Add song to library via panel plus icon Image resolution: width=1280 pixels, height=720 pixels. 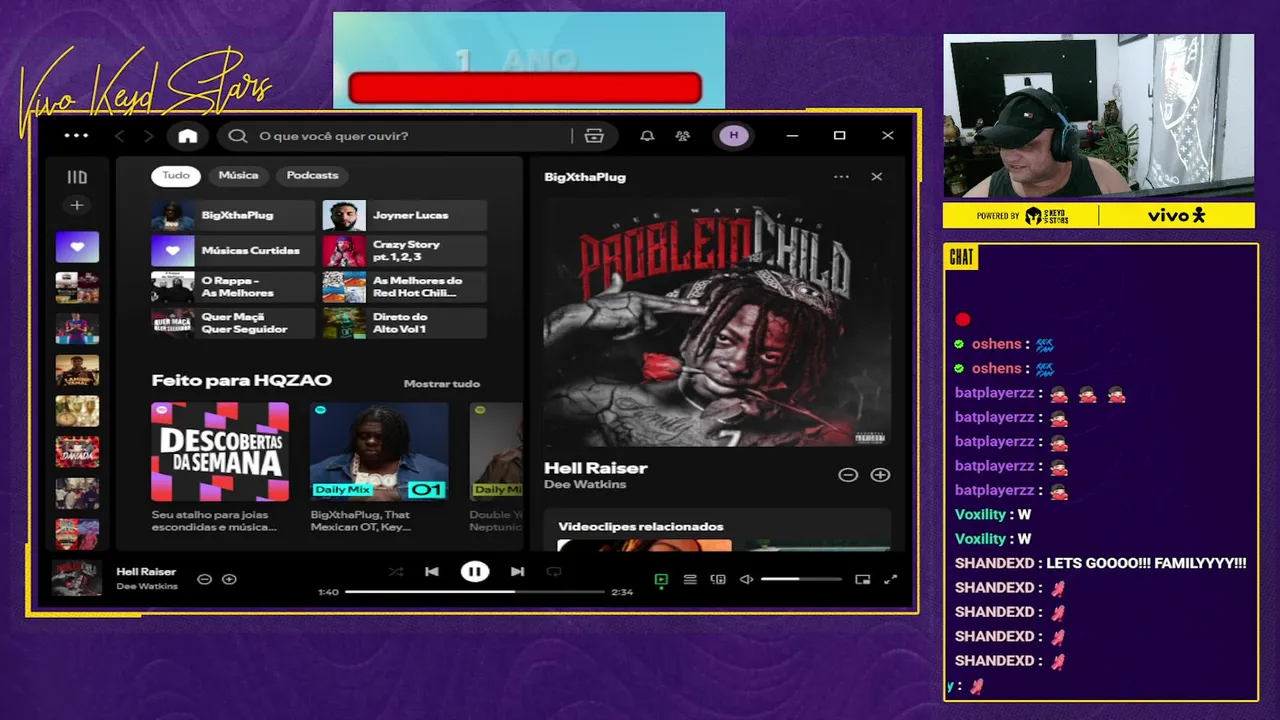coord(880,475)
